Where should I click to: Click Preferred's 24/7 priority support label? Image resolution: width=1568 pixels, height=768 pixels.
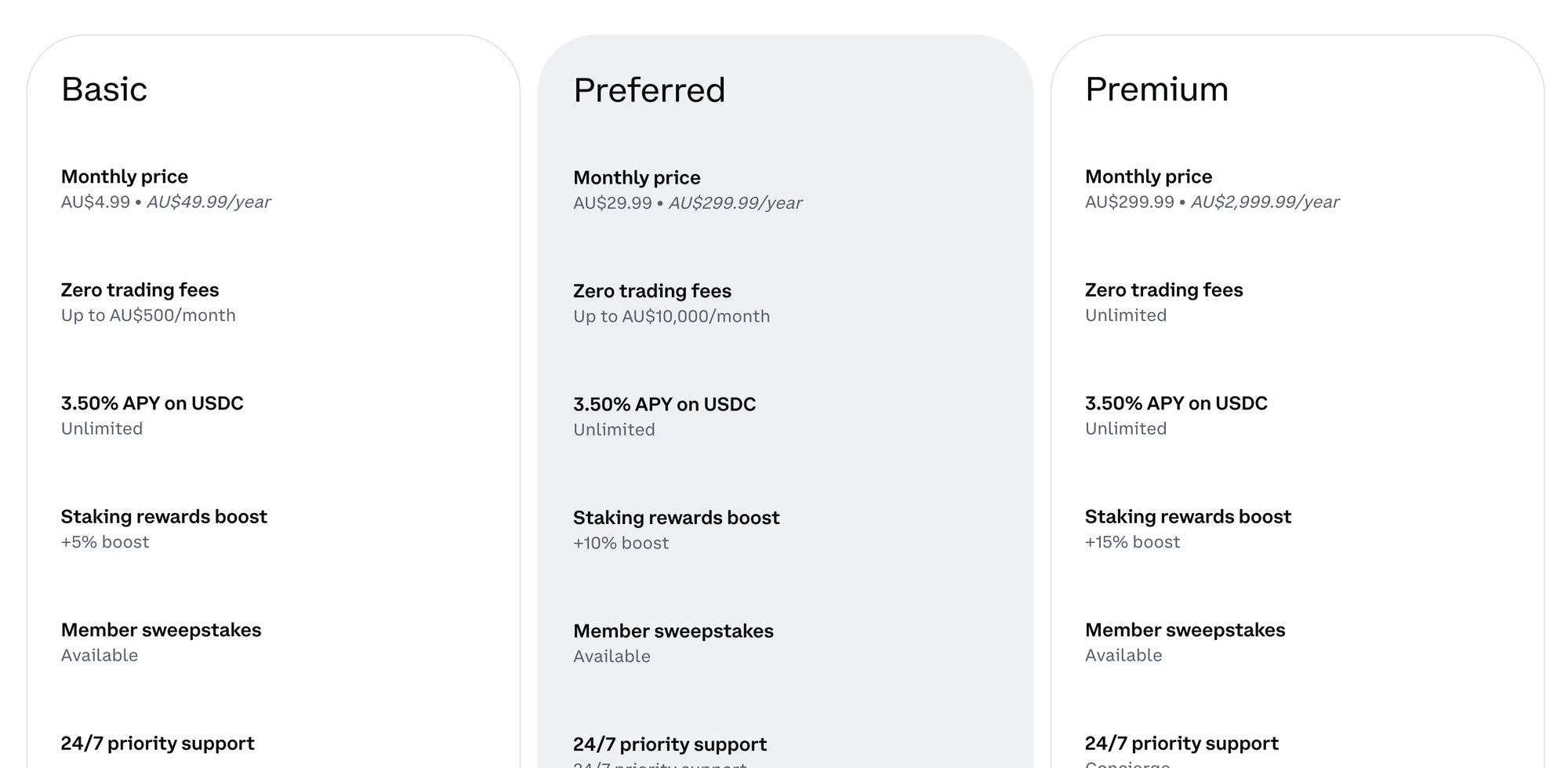[670, 744]
